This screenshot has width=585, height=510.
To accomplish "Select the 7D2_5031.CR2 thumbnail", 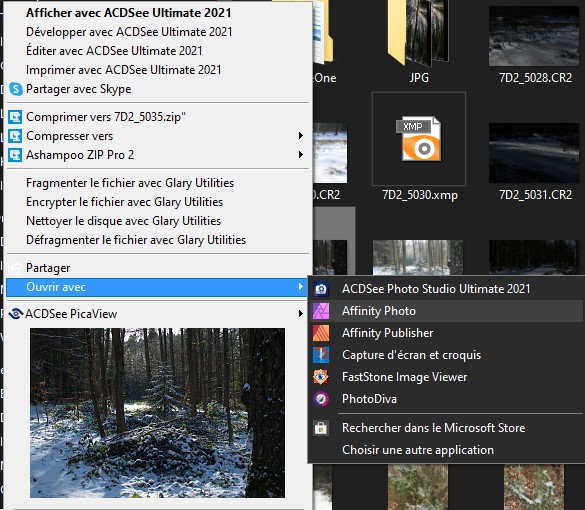I will tap(534, 153).
